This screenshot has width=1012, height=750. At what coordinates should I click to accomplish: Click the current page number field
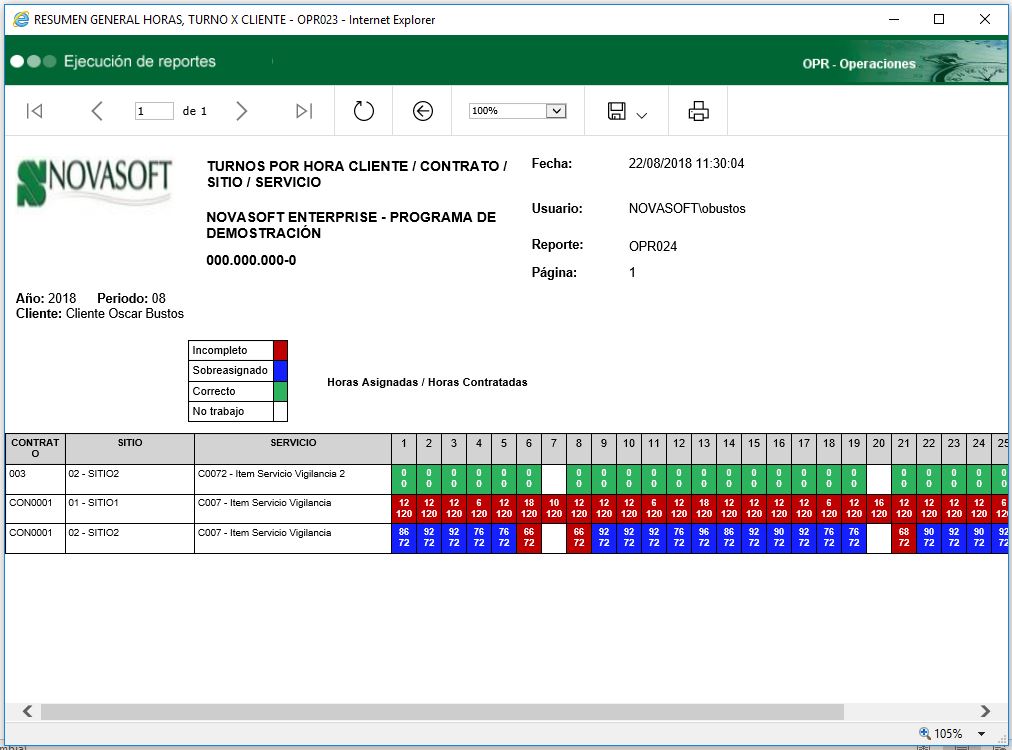tap(154, 111)
